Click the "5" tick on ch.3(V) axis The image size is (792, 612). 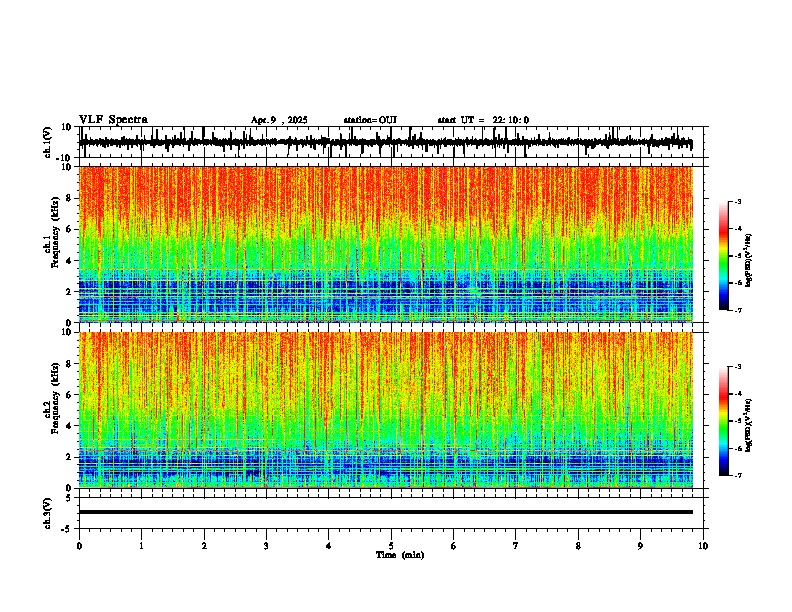[x=69, y=498]
